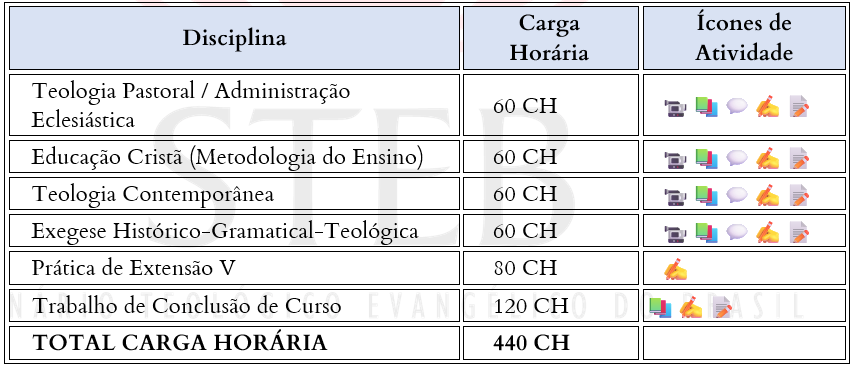Click the speech bubble icon in Teologia Contemporânea row
Screen dimensions: 852x366
point(737,195)
